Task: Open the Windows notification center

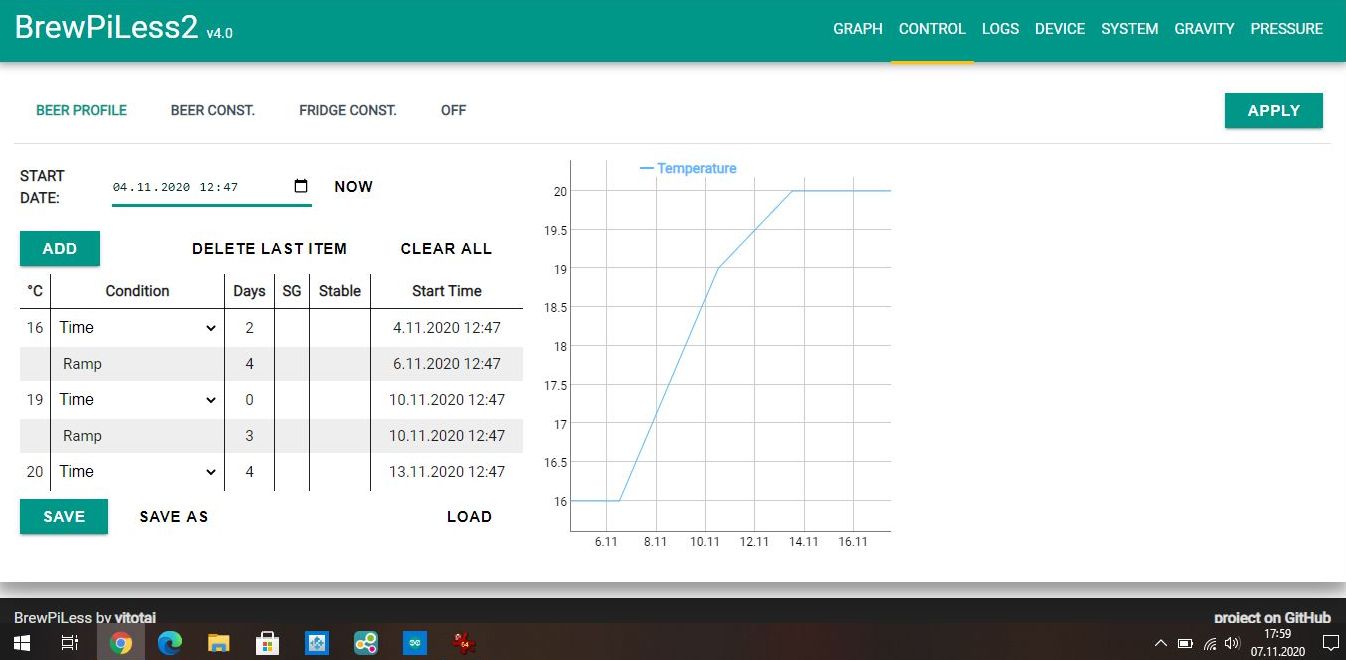Action: 1330,643
